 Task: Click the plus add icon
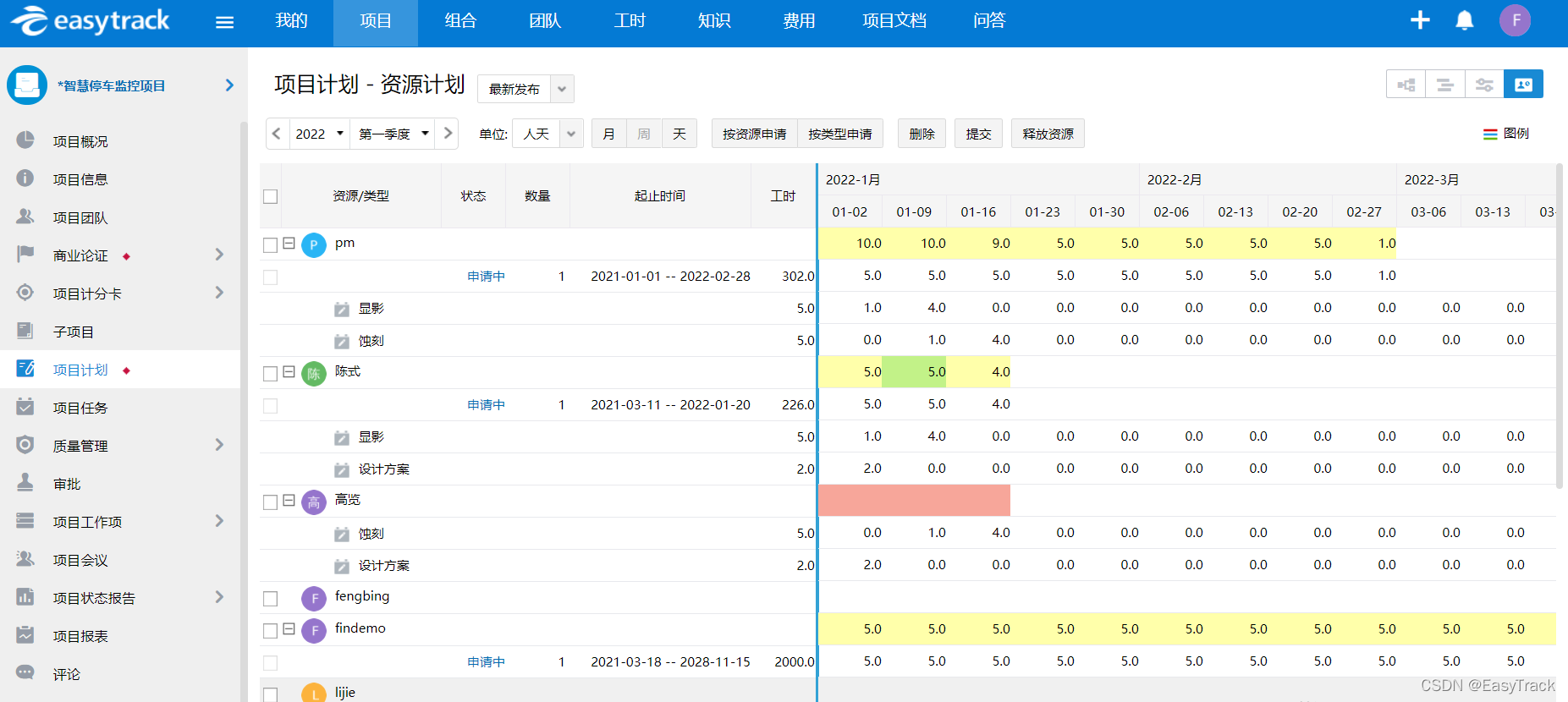click(x=1420, y=20)
